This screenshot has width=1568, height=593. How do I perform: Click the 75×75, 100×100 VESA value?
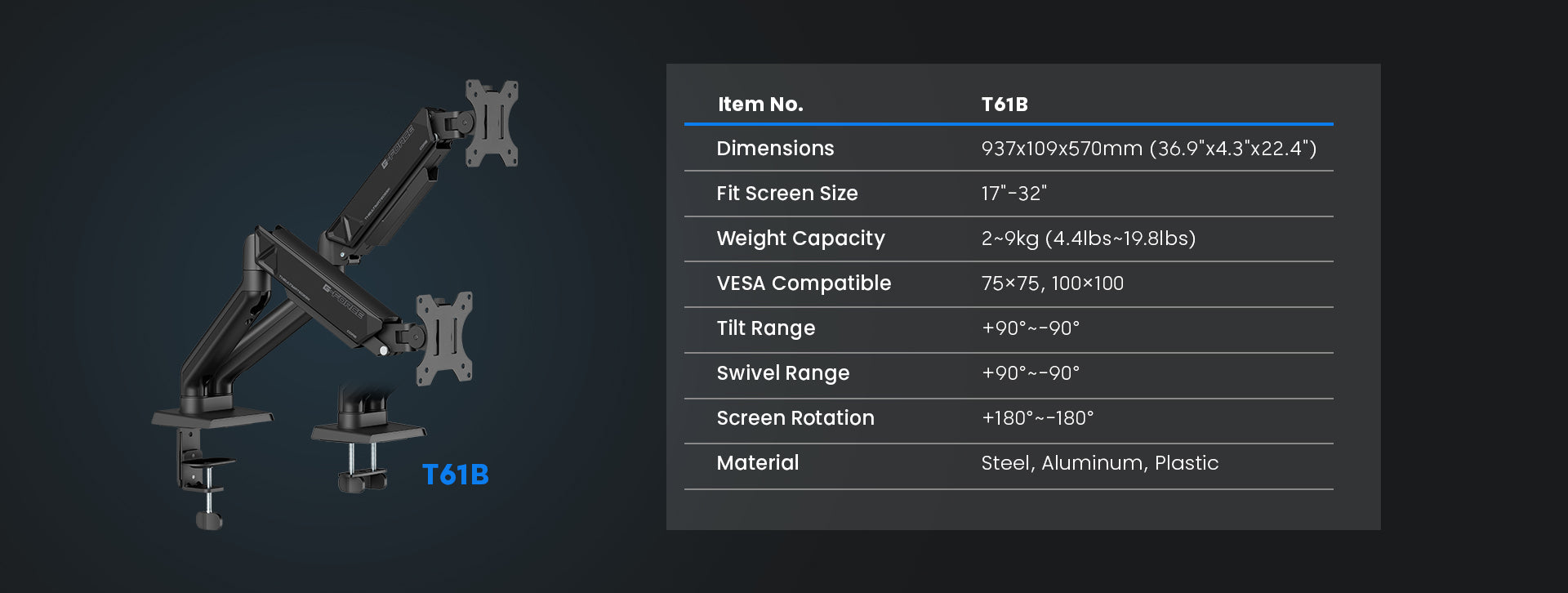(x=1052, y=283)
